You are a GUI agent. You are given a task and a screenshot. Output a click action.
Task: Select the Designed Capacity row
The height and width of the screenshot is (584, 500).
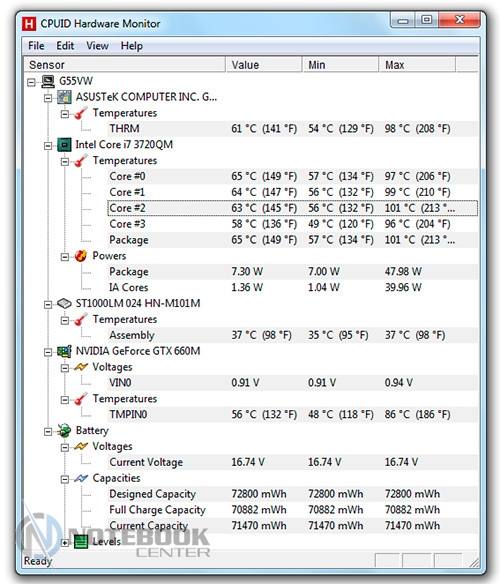point(292,494)
